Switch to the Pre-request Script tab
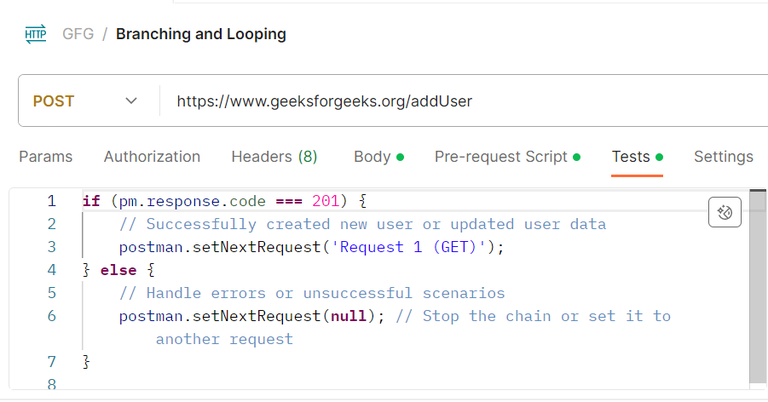 coord(507,157)
